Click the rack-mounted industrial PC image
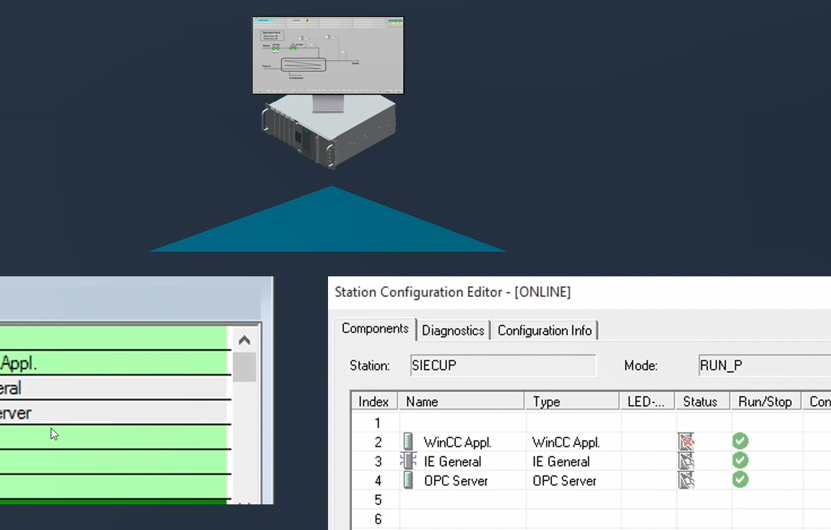The width and height of the screenshot is (831, 530). tap(328, 132)
